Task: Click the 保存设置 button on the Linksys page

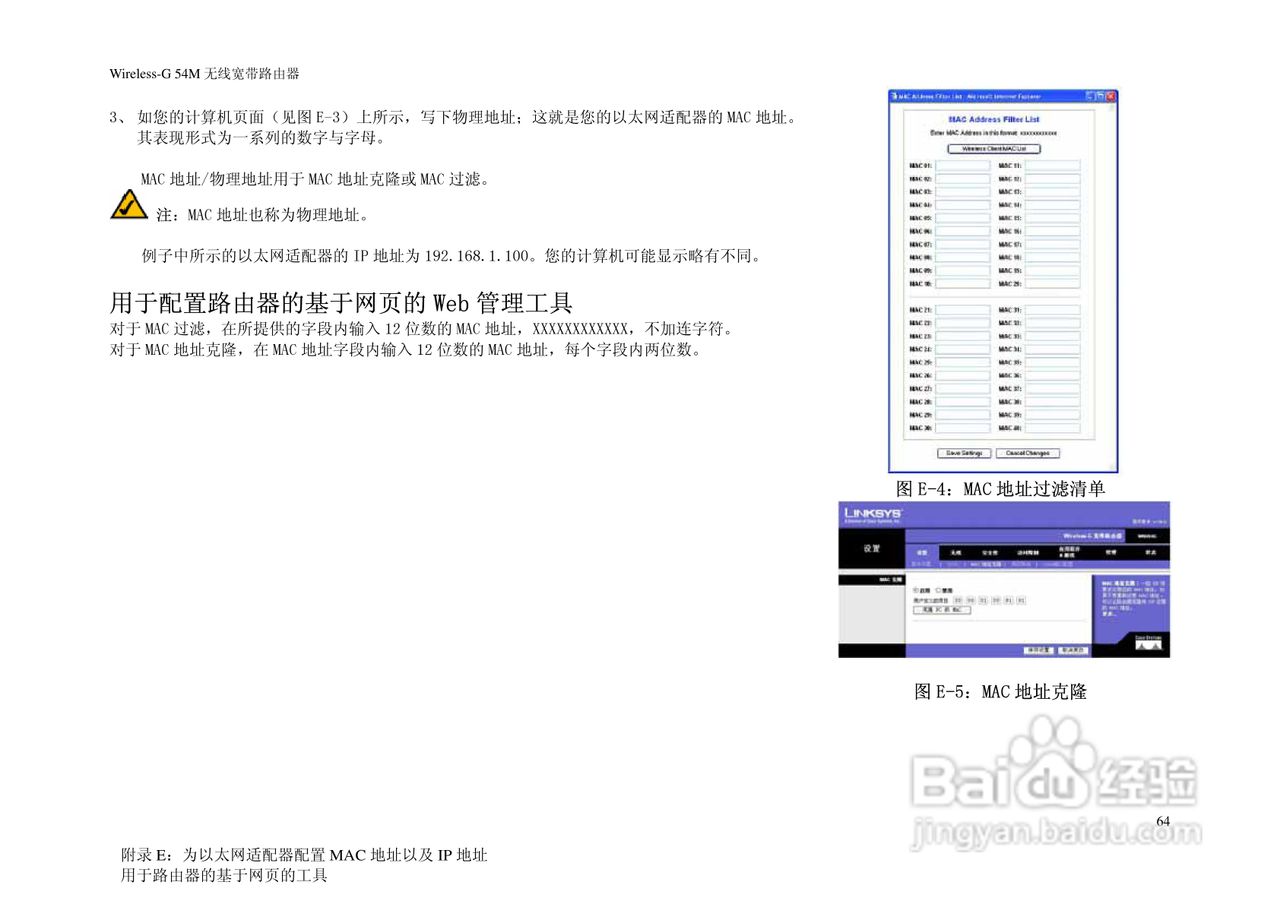Action: 1040,649
